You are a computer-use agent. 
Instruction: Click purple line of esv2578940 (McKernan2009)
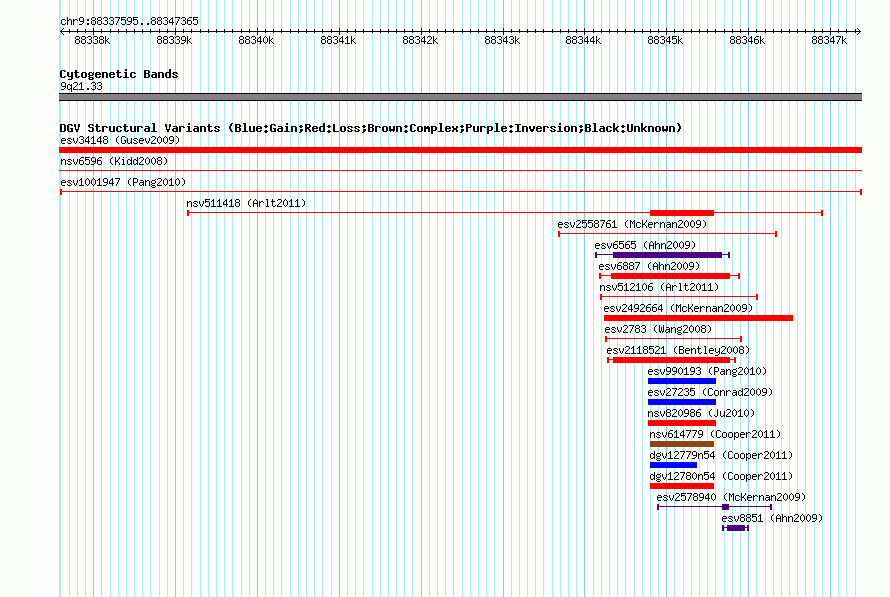click(x=715, y=507)
